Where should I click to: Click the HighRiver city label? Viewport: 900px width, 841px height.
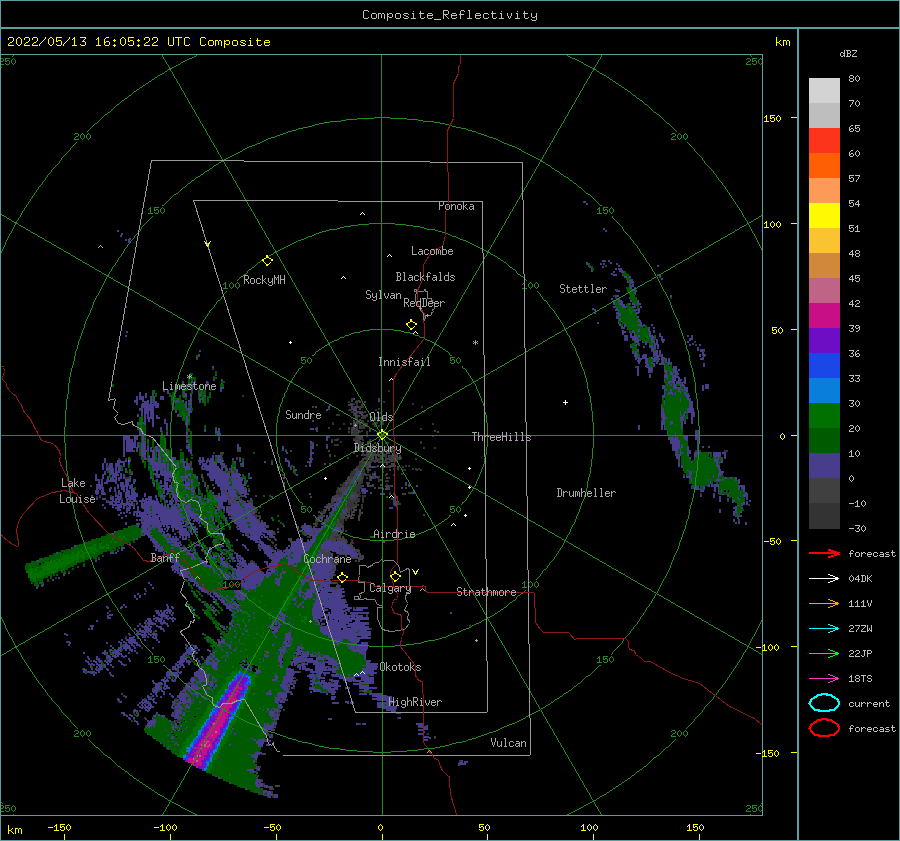pyautogui.click(x=415, y=702)
